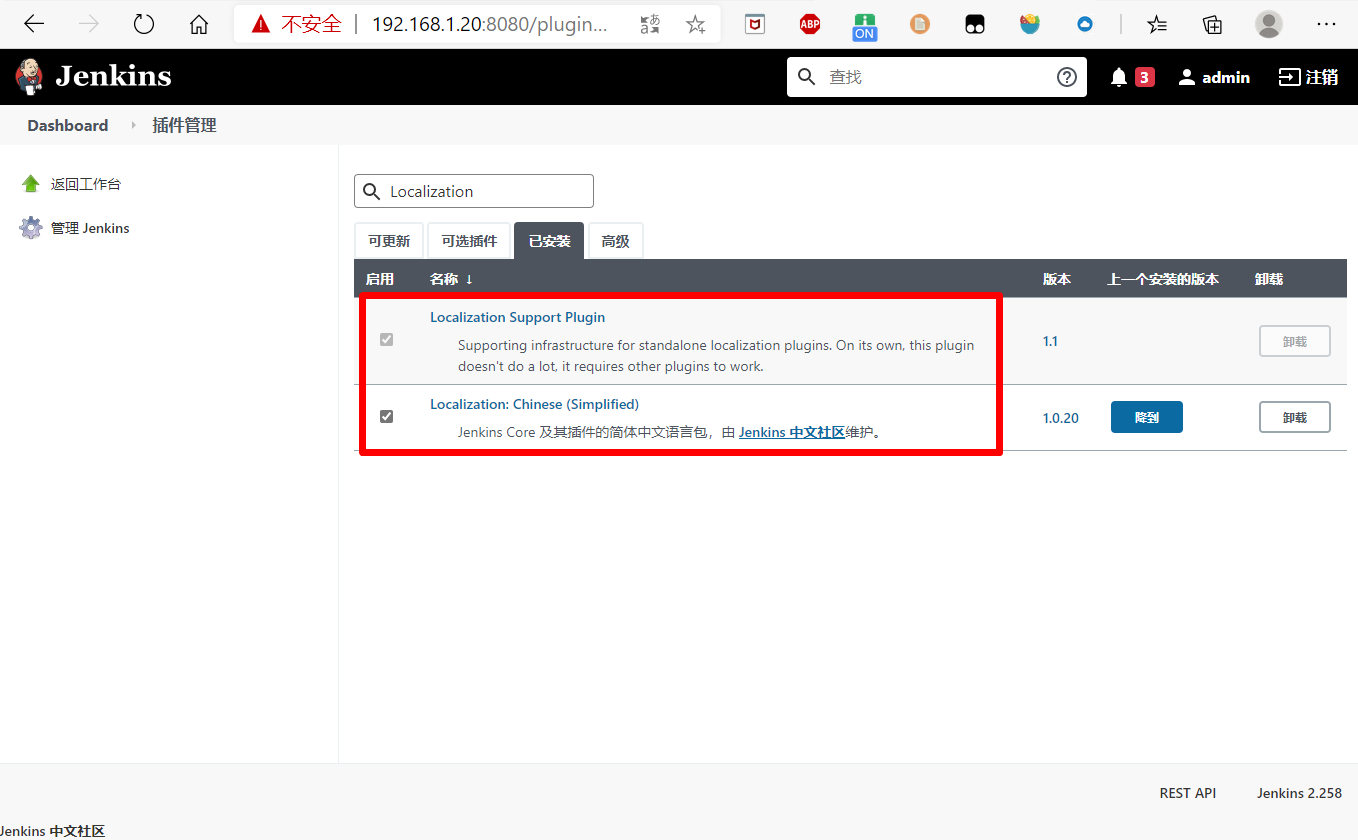Go to browser home page icon
The image size is (1358, 840).
[199, 24]
